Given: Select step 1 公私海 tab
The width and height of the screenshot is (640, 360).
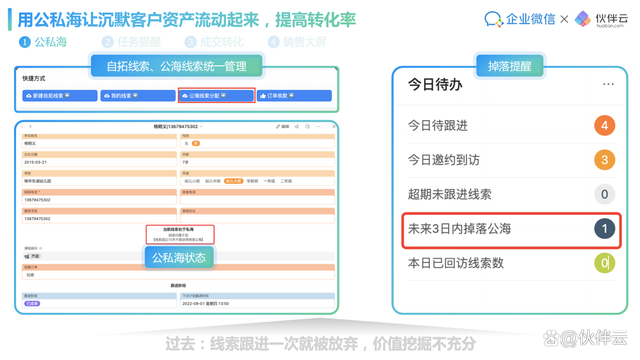Looking at the screenshot, I should click(42, 42).
